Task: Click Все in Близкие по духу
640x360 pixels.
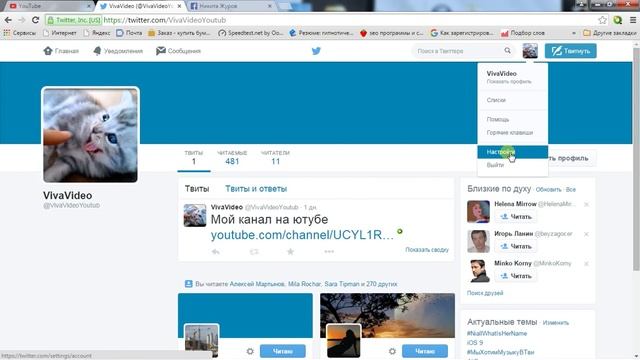Action: (571, 190)
